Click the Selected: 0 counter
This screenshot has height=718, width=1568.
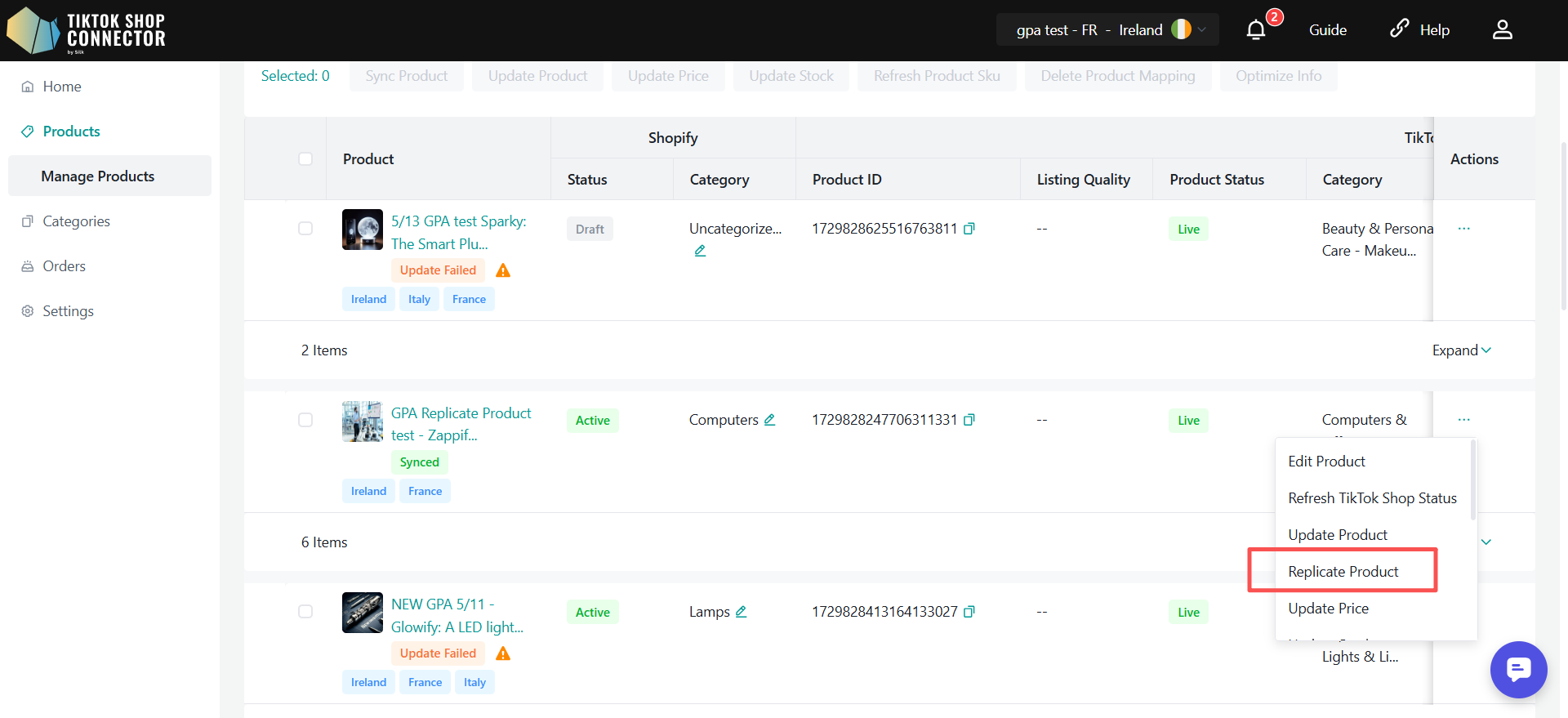pyautogui.click(x=296, y=76)
